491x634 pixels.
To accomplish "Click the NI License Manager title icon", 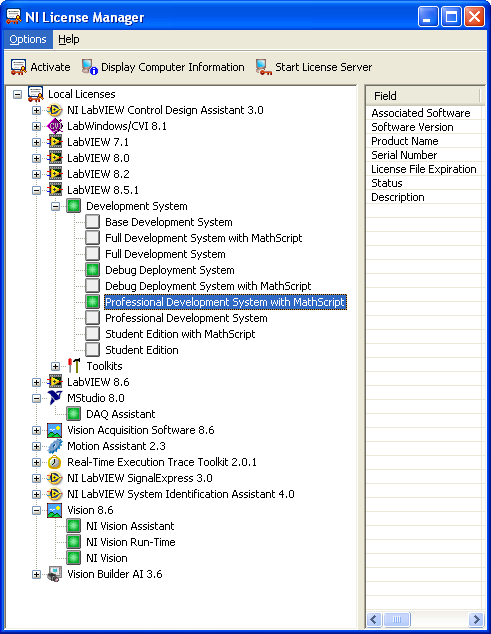I will pyautogui.click(x=13, y=17).
